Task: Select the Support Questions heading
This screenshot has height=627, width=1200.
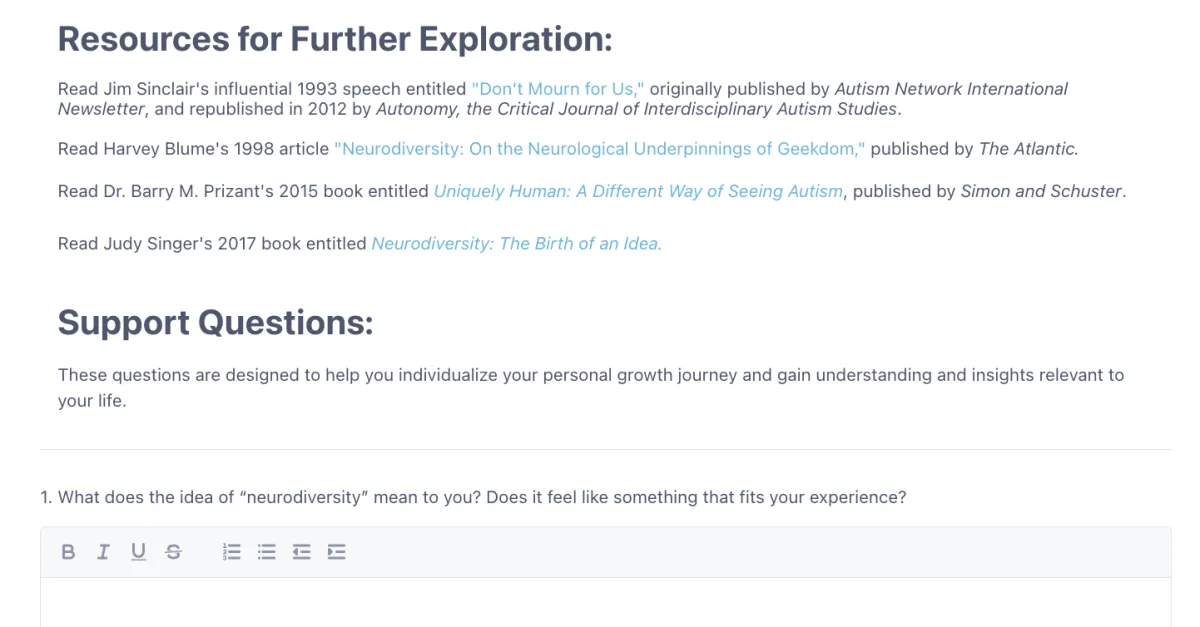Action: point(215,323)
